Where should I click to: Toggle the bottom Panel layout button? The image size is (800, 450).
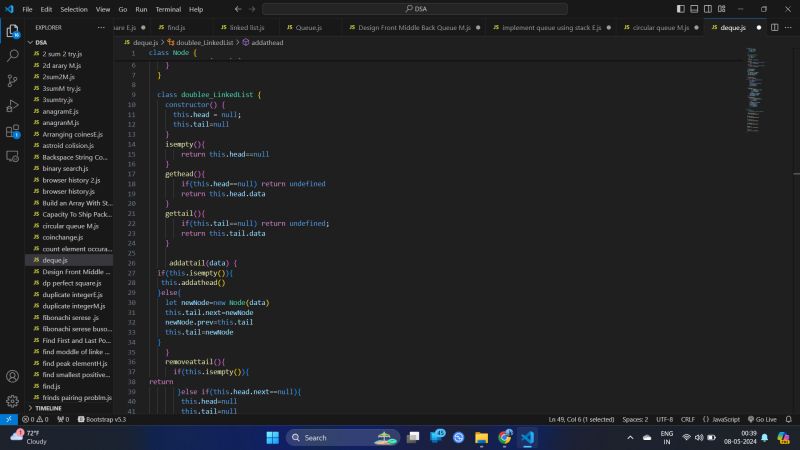tap(695, 9)
